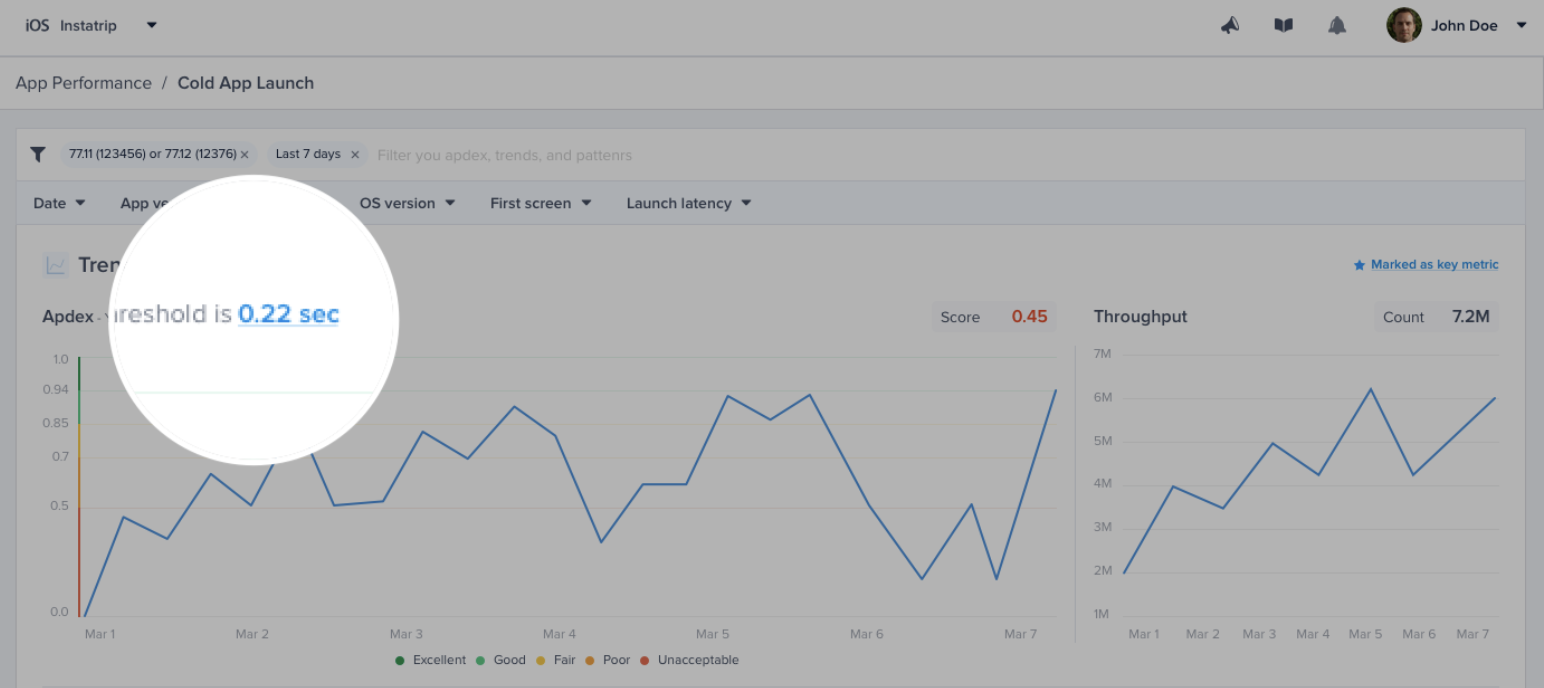Remove the 77.11 or 77.12 version filter chip
Image resolution: width=1544 pixels, height=688 pixels.
(x=245, y=155)
